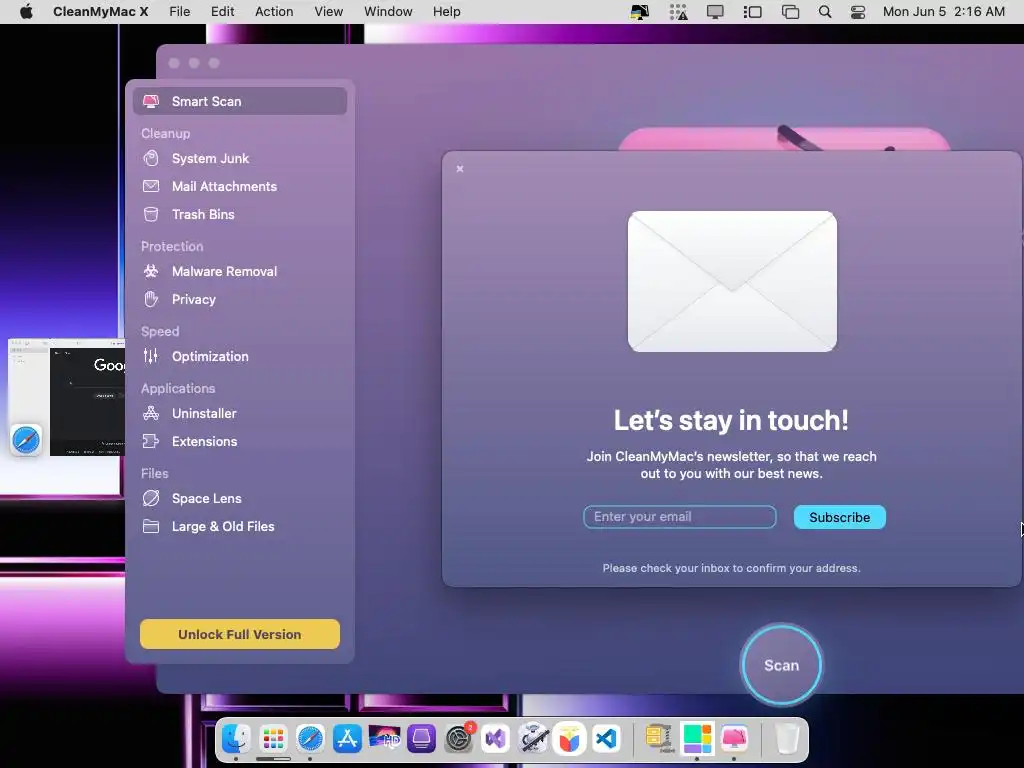Open the colorful book app in dock
The height and width of the screenshot is (768, 1024).
pos(569,739)
